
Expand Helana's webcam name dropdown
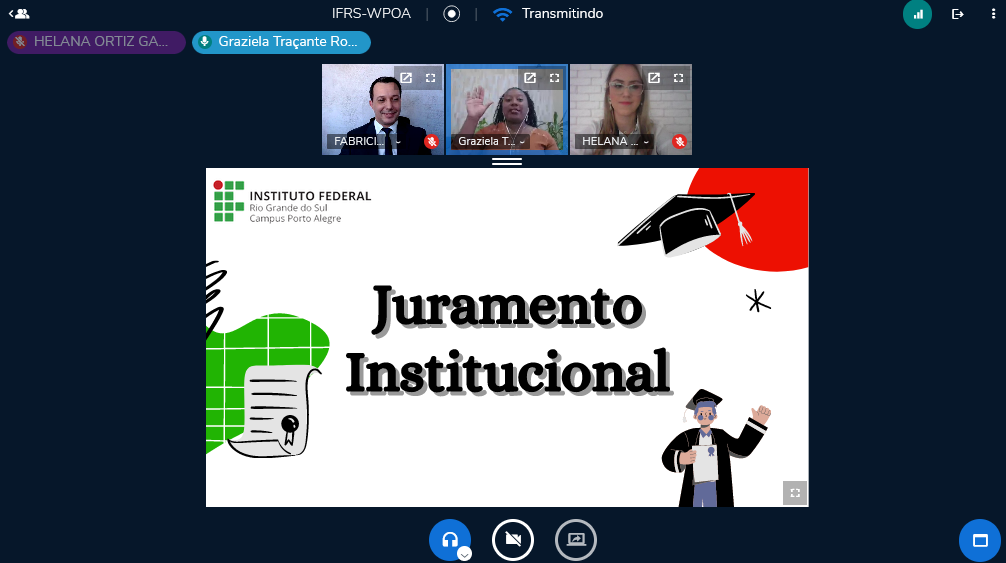646,142
